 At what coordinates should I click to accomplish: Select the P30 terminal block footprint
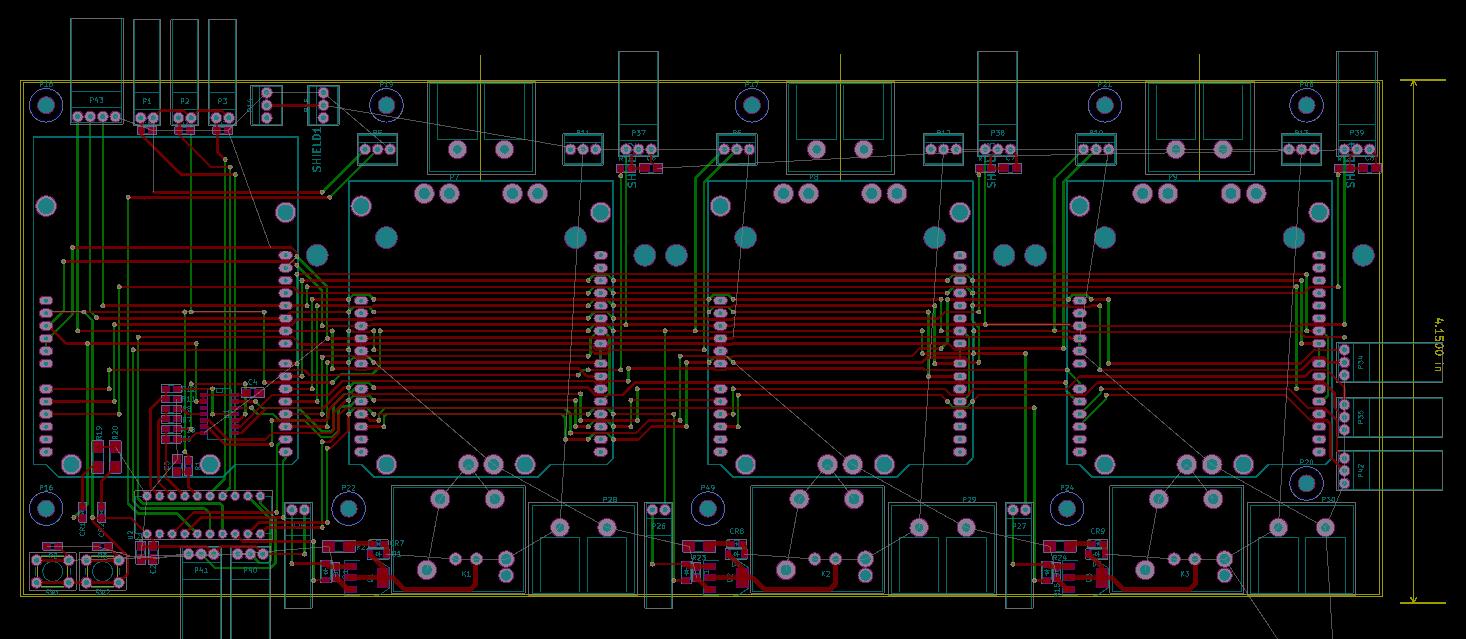point(1301,549)
